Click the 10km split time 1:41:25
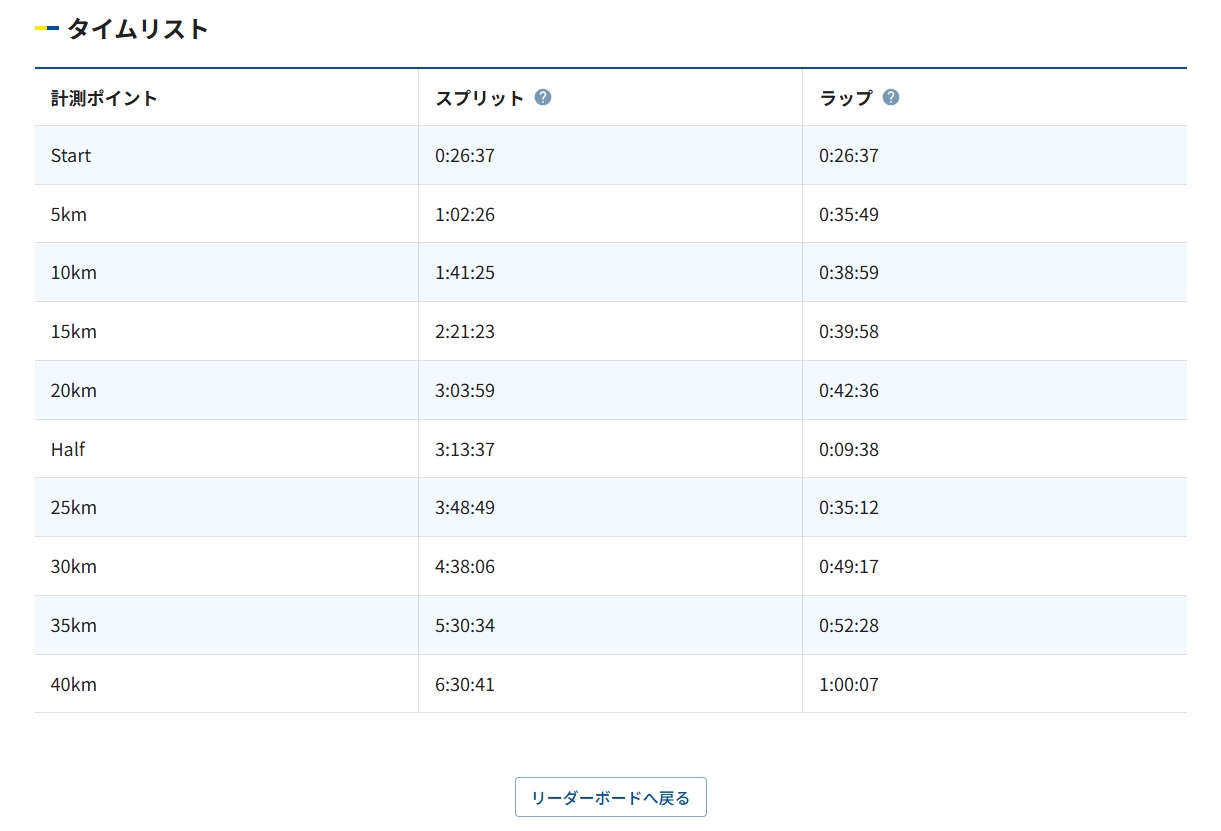Image resolution: width=1221 pixels, height=831 pixels. coord(465,273)
